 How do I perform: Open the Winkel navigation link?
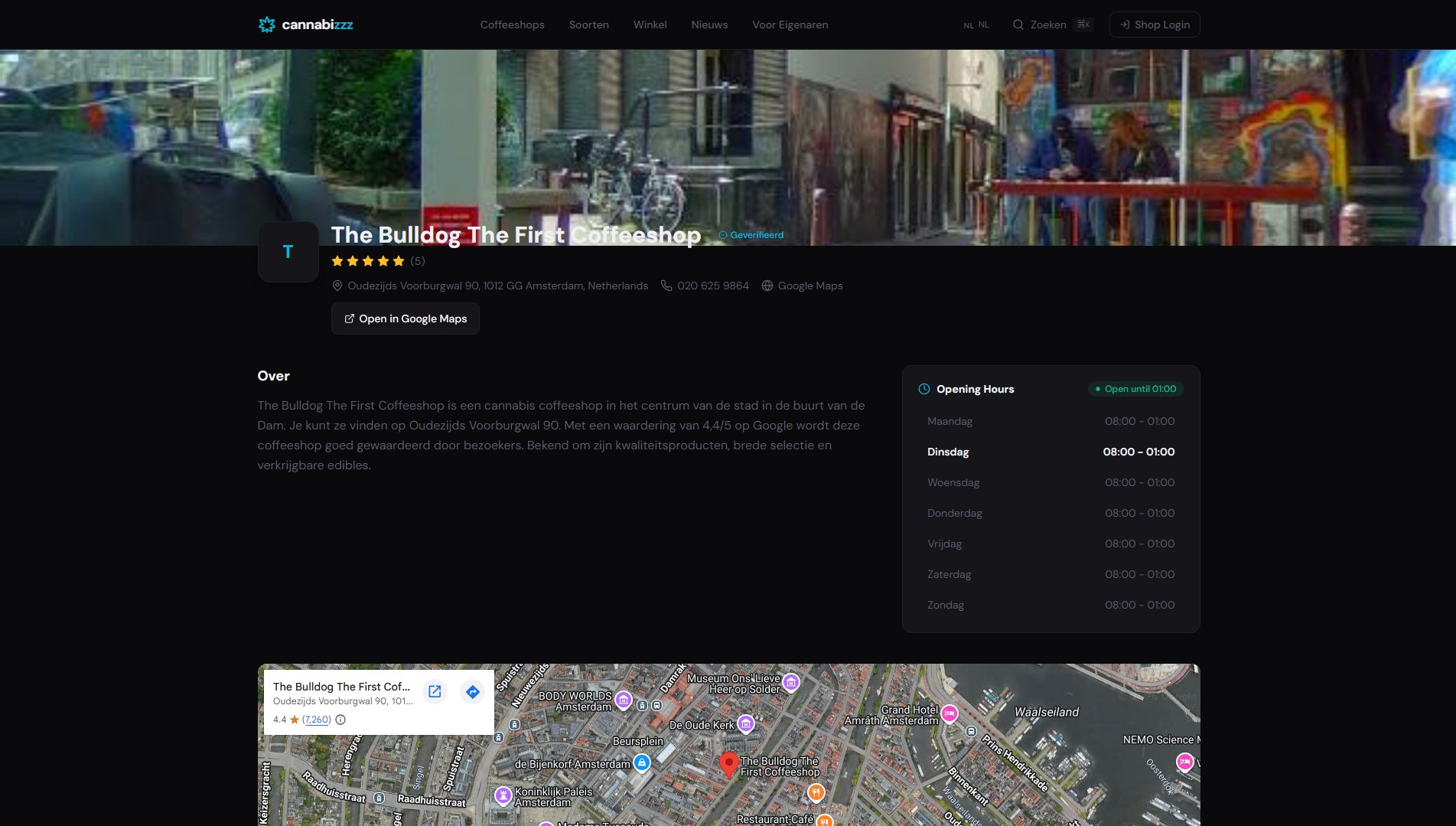(x=650, y=24)
